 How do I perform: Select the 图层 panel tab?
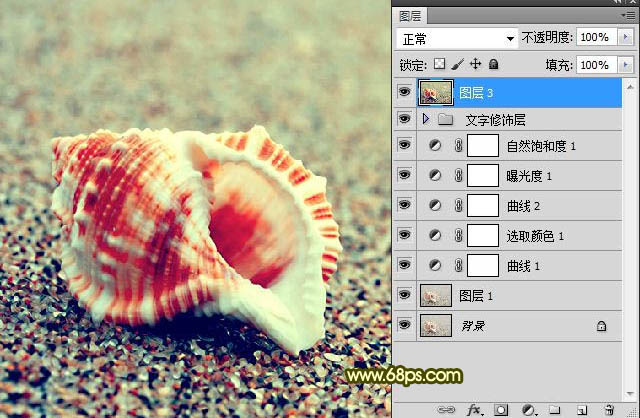(x=410, y=15)
